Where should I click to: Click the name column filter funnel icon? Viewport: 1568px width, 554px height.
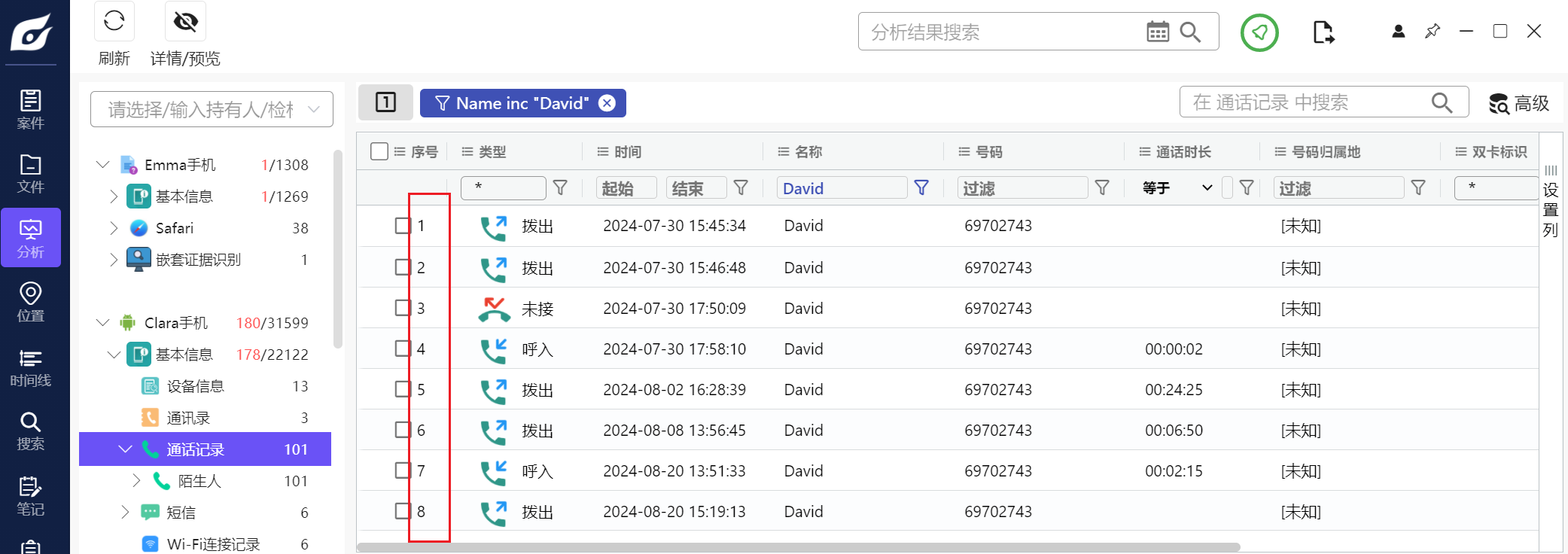tap(921, 187)
